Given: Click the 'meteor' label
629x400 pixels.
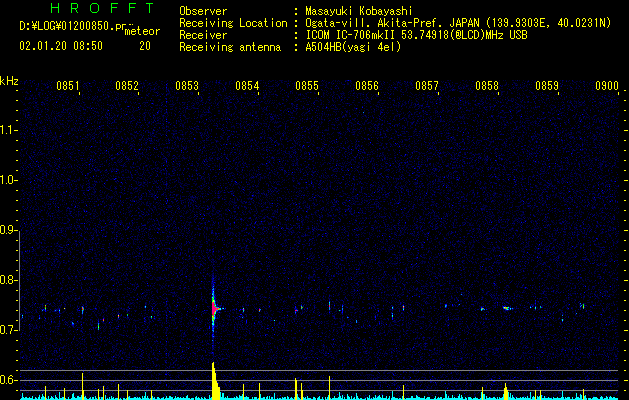Looking at the screenshot, I should click(142, 31).
